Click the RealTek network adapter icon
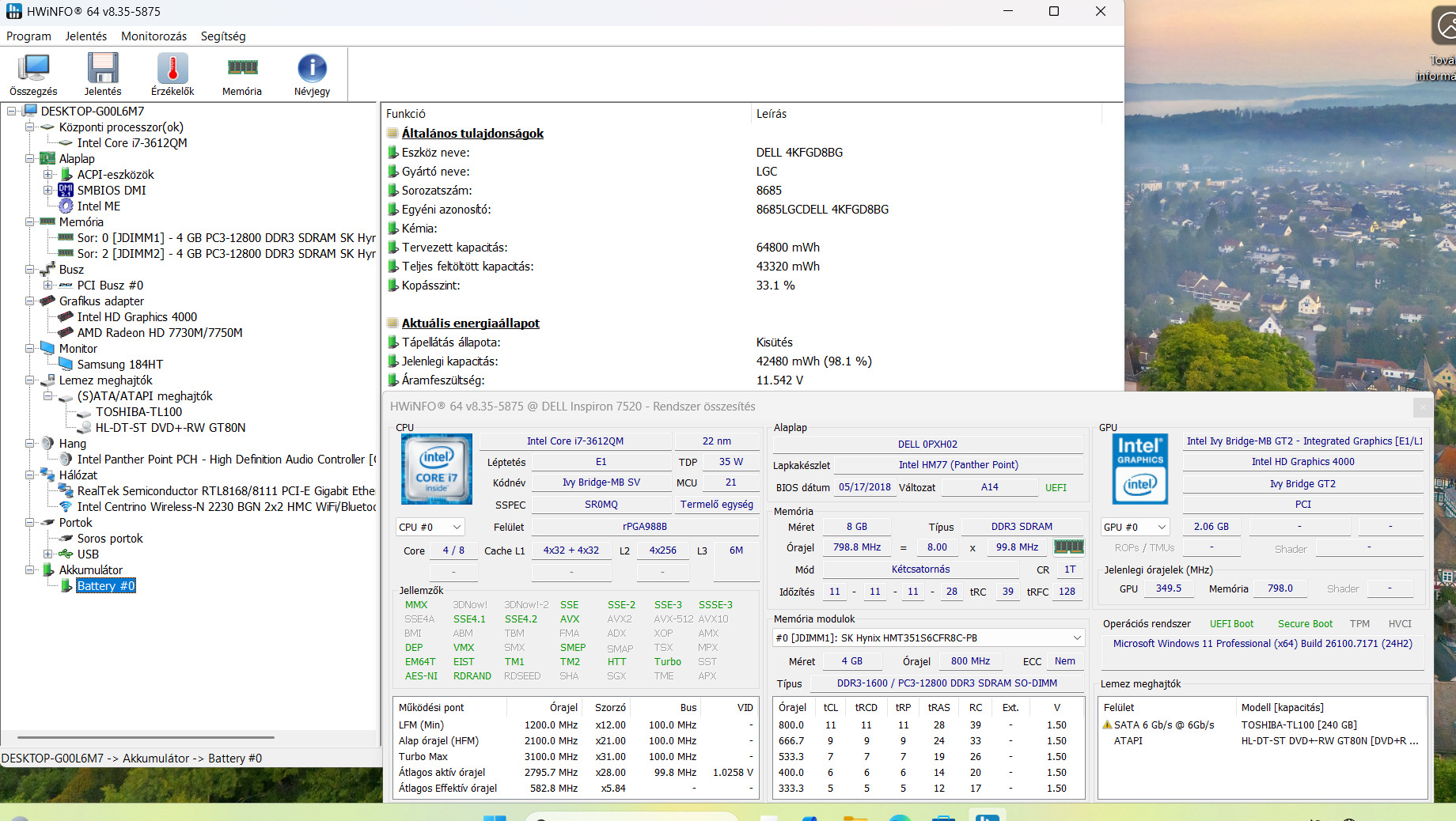The image size is (1456, 821). (66, 490)
